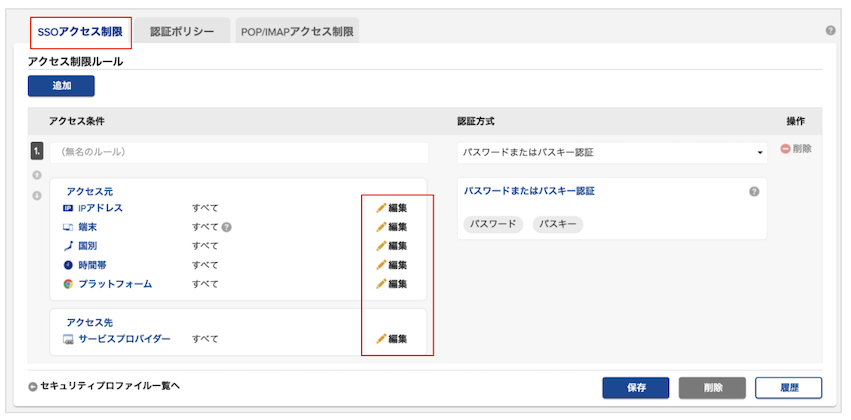Click the パスキー tag
The image size is (851, 420).
tap(558, 224)
